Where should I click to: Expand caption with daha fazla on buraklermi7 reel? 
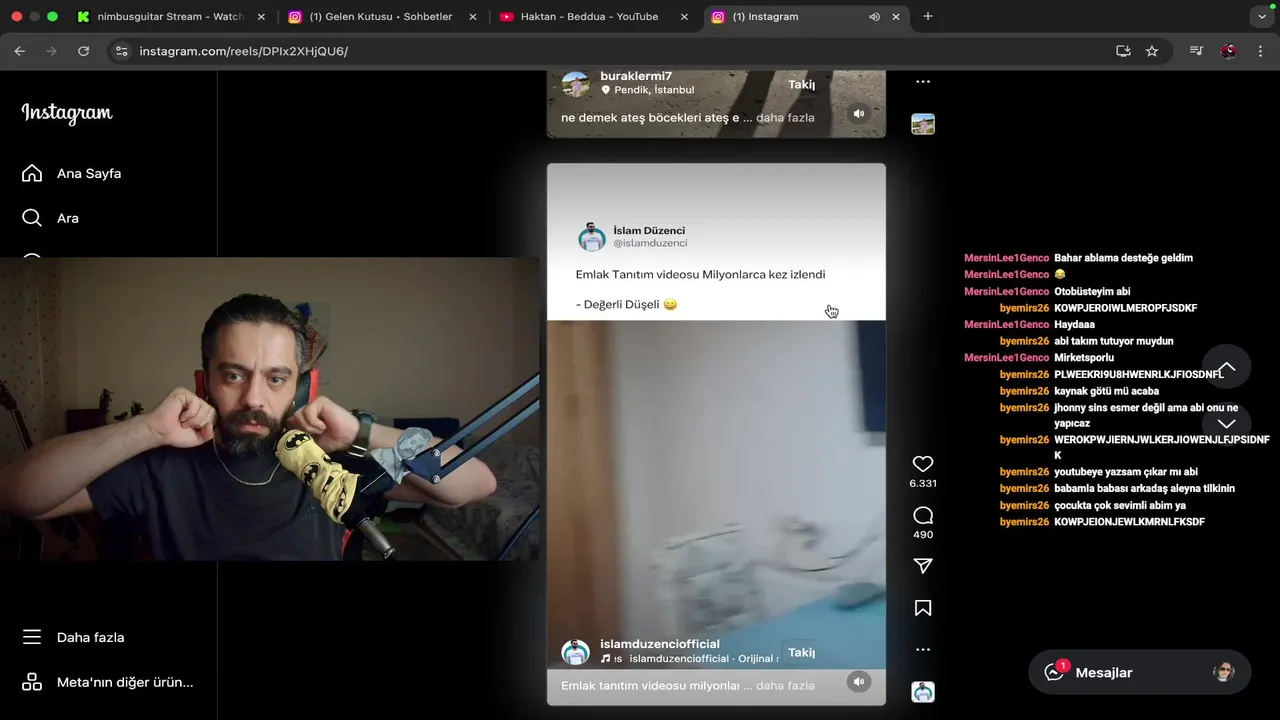tap(785, 118)
